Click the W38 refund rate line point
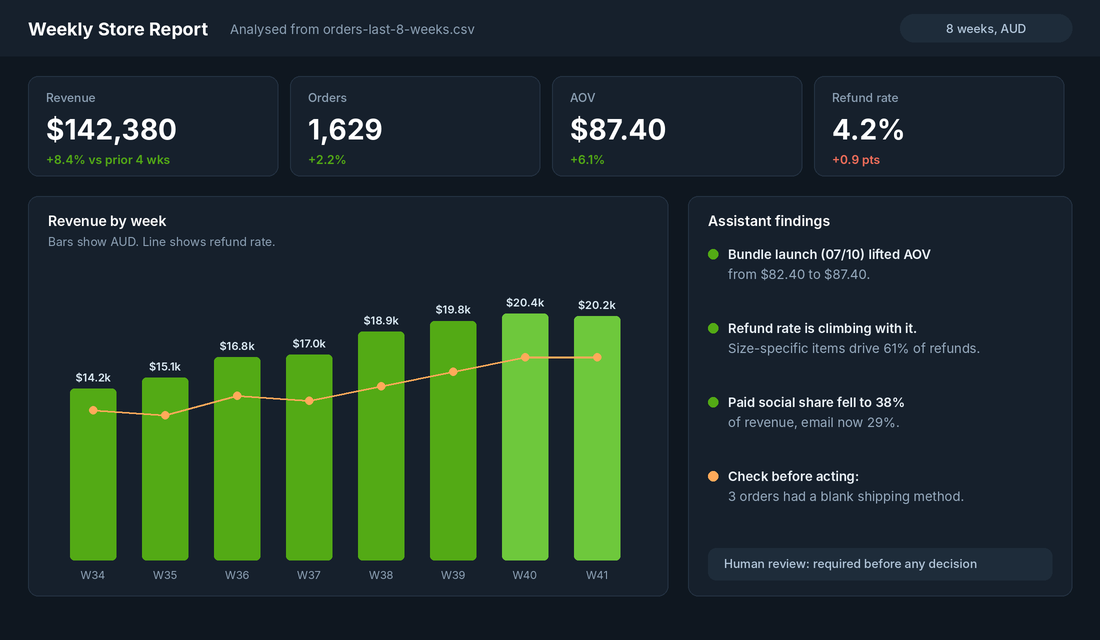 tap(381, 386)
